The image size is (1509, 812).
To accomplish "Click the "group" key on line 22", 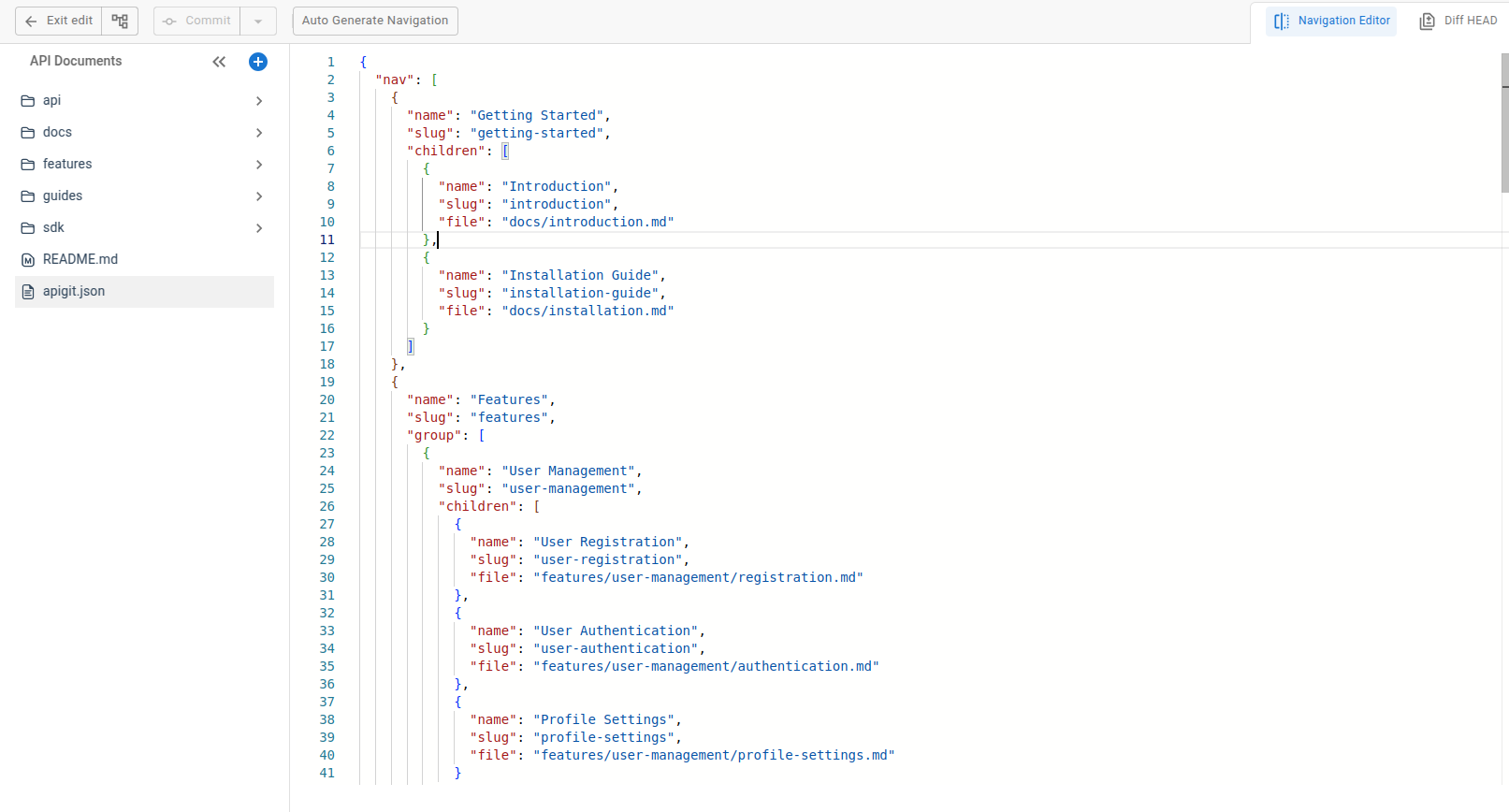I will click(434, 435).
